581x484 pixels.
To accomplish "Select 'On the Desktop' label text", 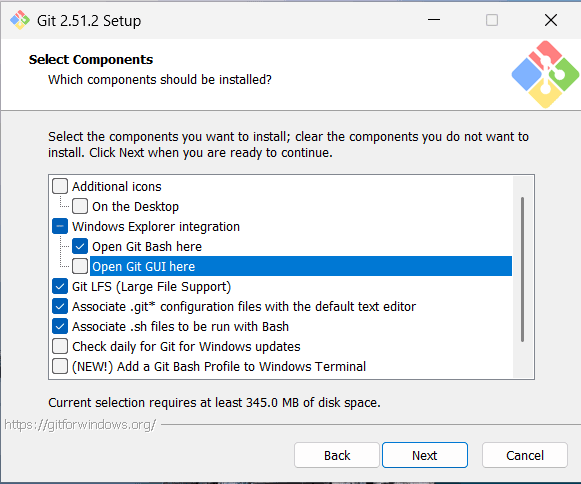I will [x=136, y=206].
